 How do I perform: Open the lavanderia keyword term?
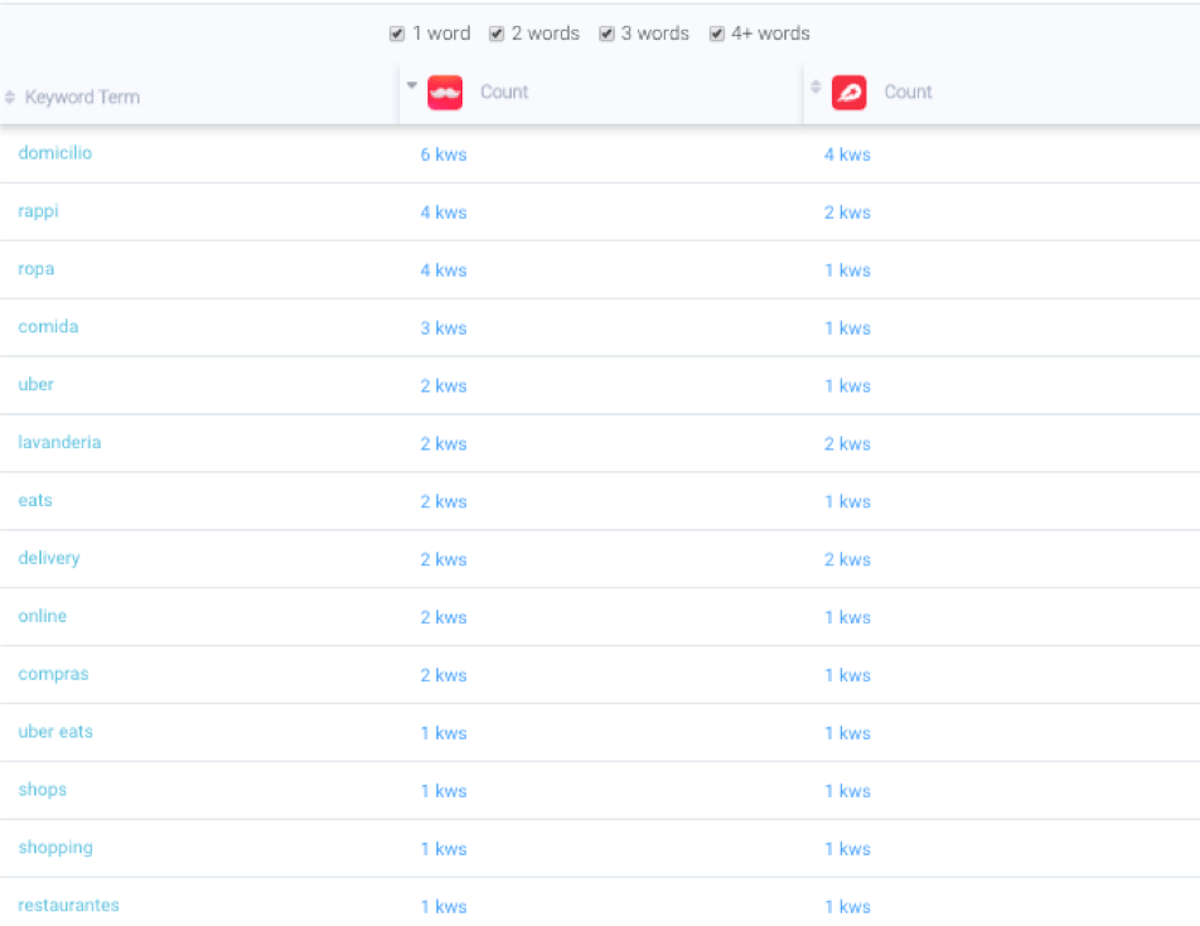[59, 442]
